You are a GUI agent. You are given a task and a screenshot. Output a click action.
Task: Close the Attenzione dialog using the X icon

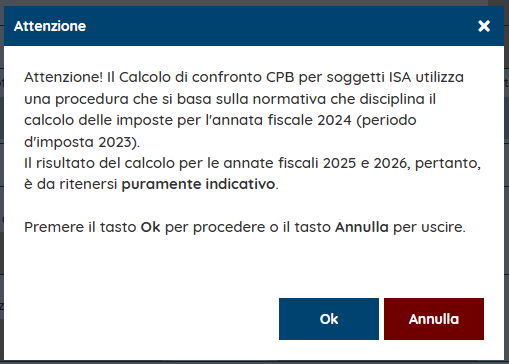[484, 26]
